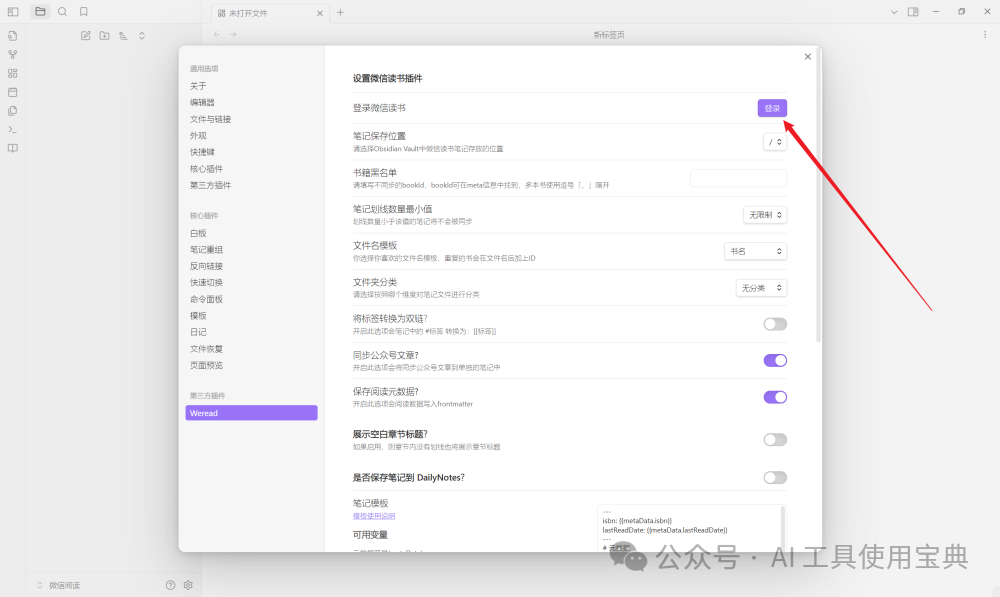Click the Weread book icon in ribbon
Image resolution: width=1000 pixels, height=597 pixels.
tap(13, 148)
